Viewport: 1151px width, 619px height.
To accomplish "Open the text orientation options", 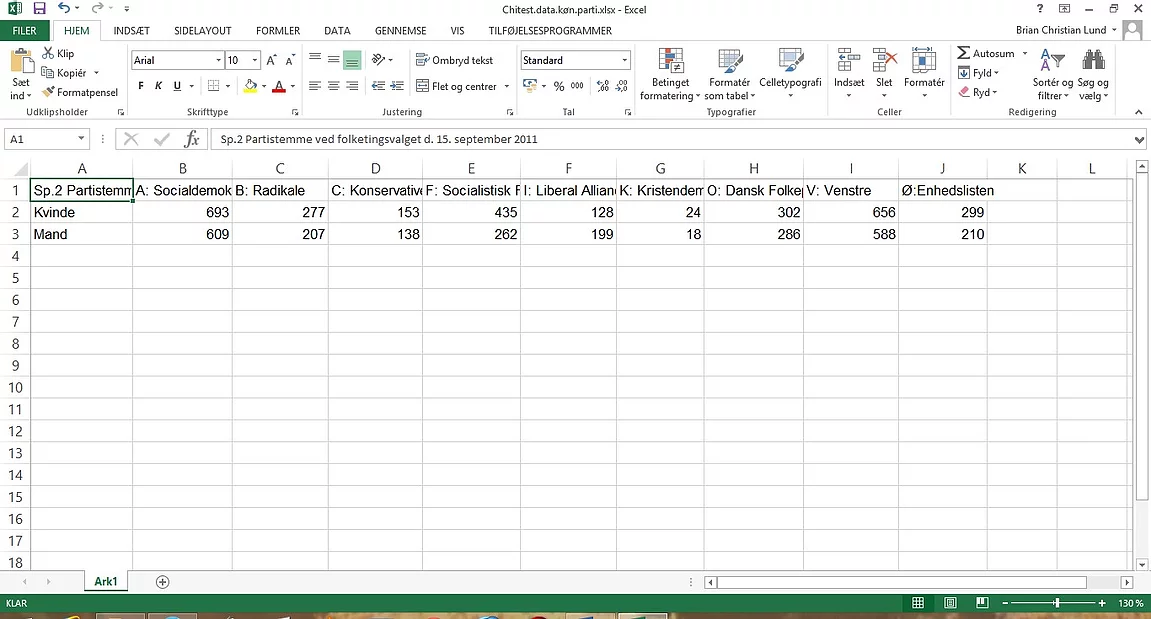I will click(382, 59).
